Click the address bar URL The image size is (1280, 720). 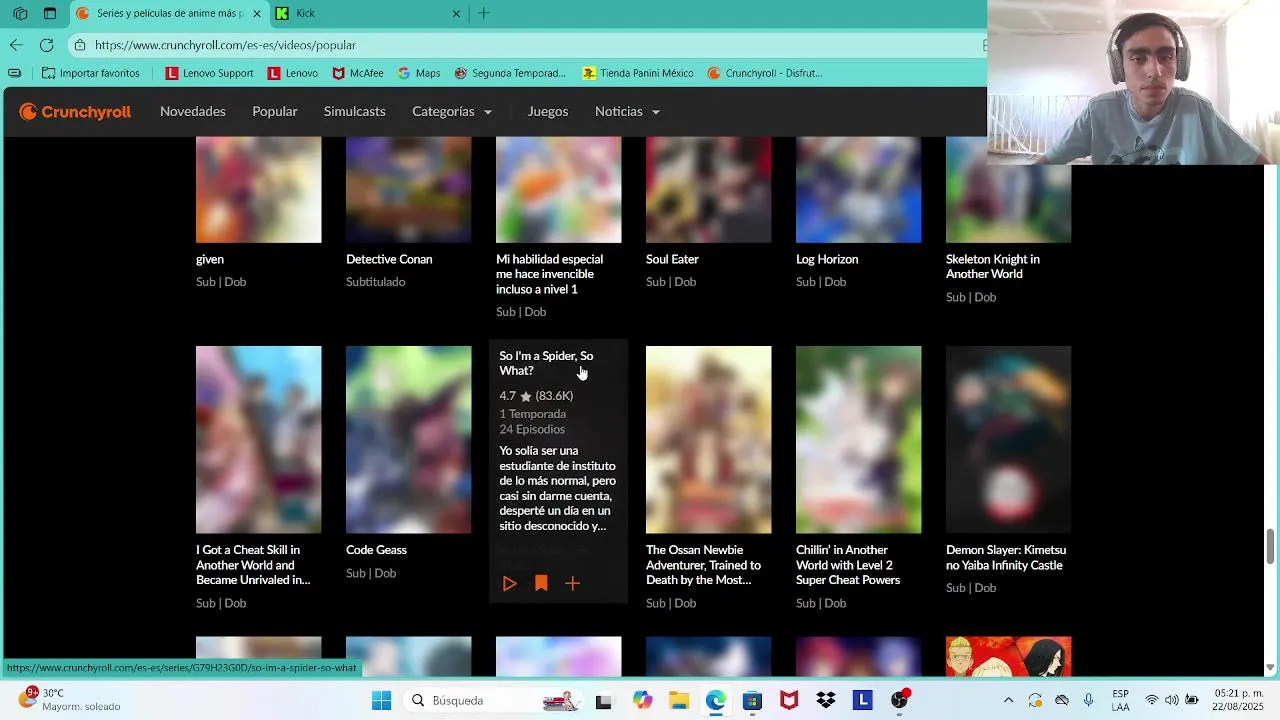(x=225, y=45)
